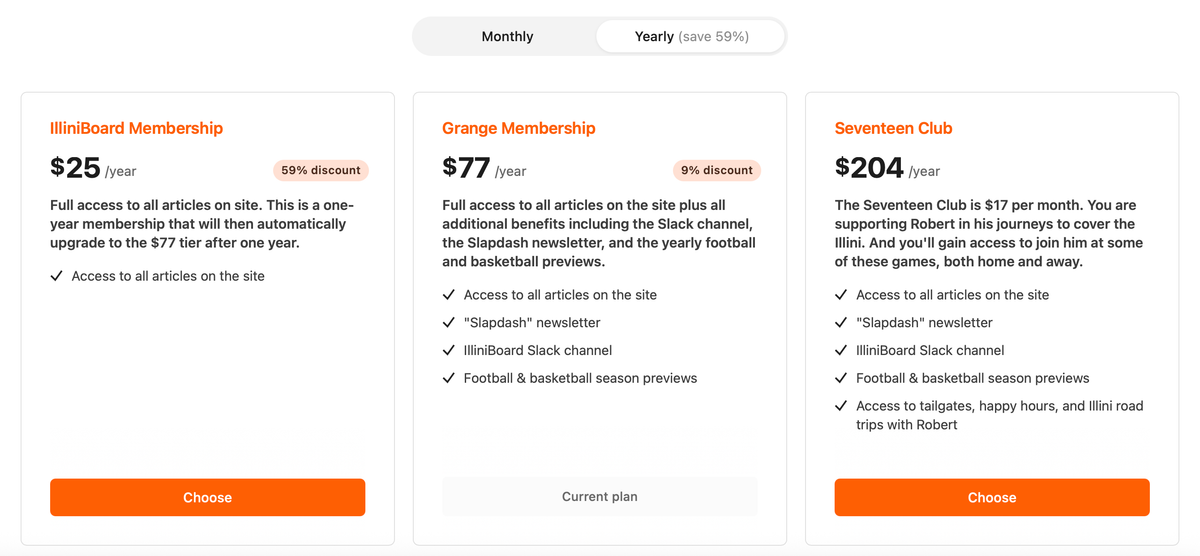Choose the Seventeen Club plan

point(992,497)
